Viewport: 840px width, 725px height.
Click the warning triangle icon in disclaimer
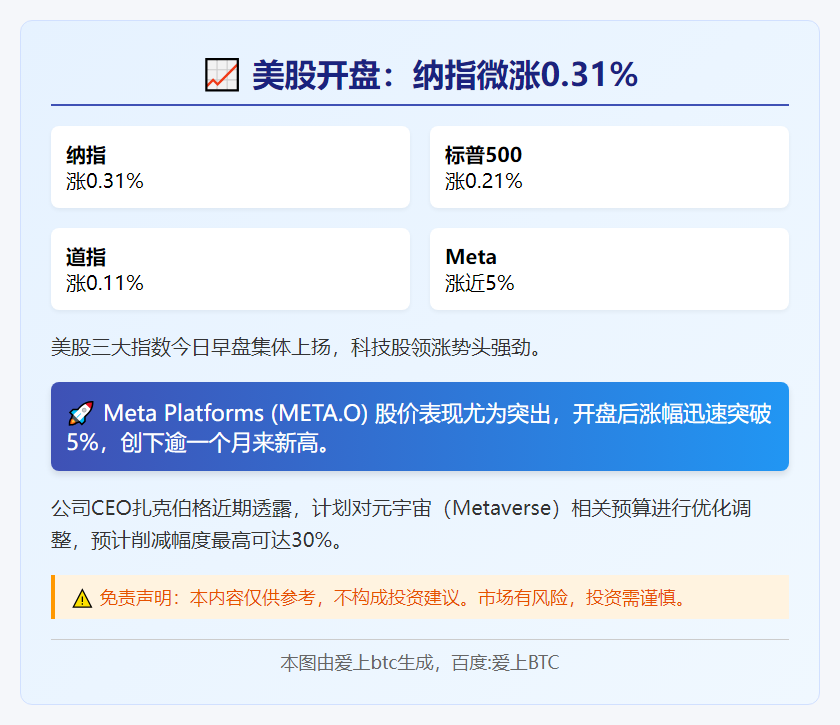pos(82,598)
